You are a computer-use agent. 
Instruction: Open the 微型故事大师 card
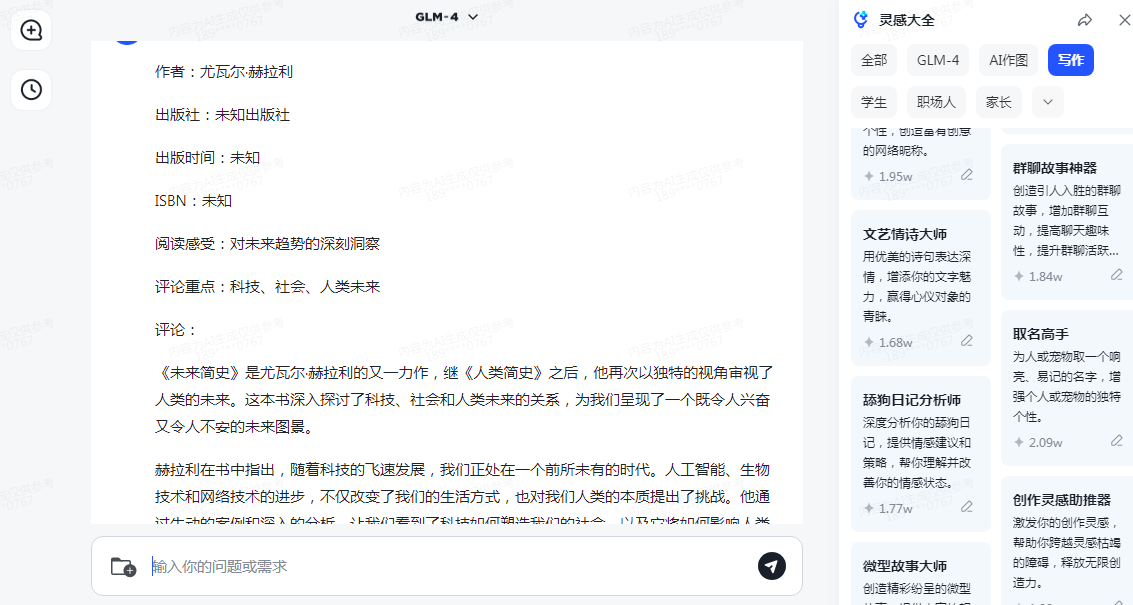coord(921,574)
